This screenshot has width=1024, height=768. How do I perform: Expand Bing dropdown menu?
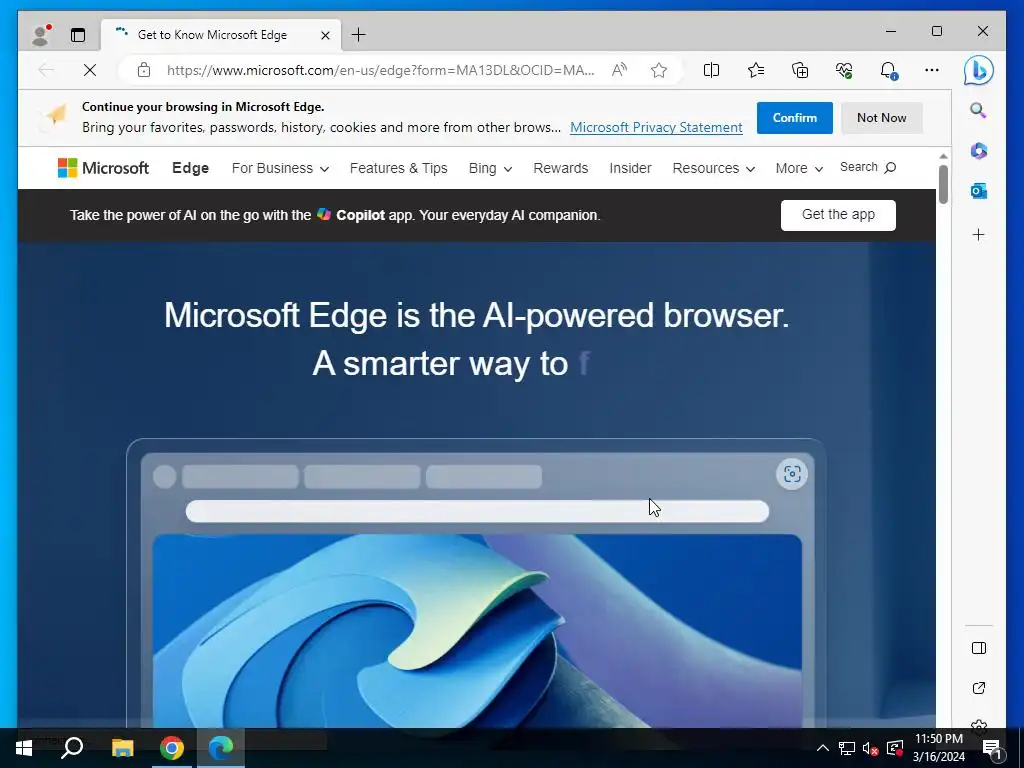coord(490,168)
